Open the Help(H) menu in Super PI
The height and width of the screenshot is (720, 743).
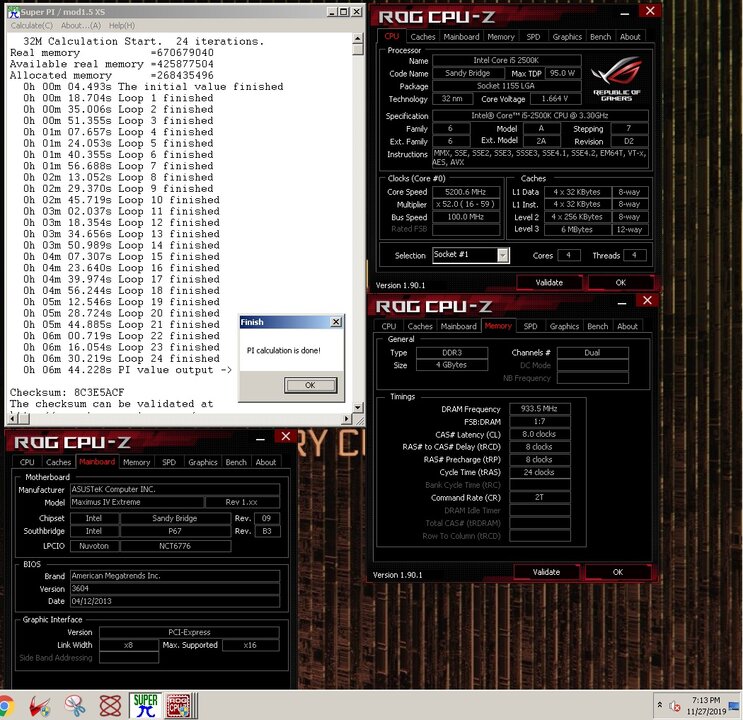click(122, 26)
